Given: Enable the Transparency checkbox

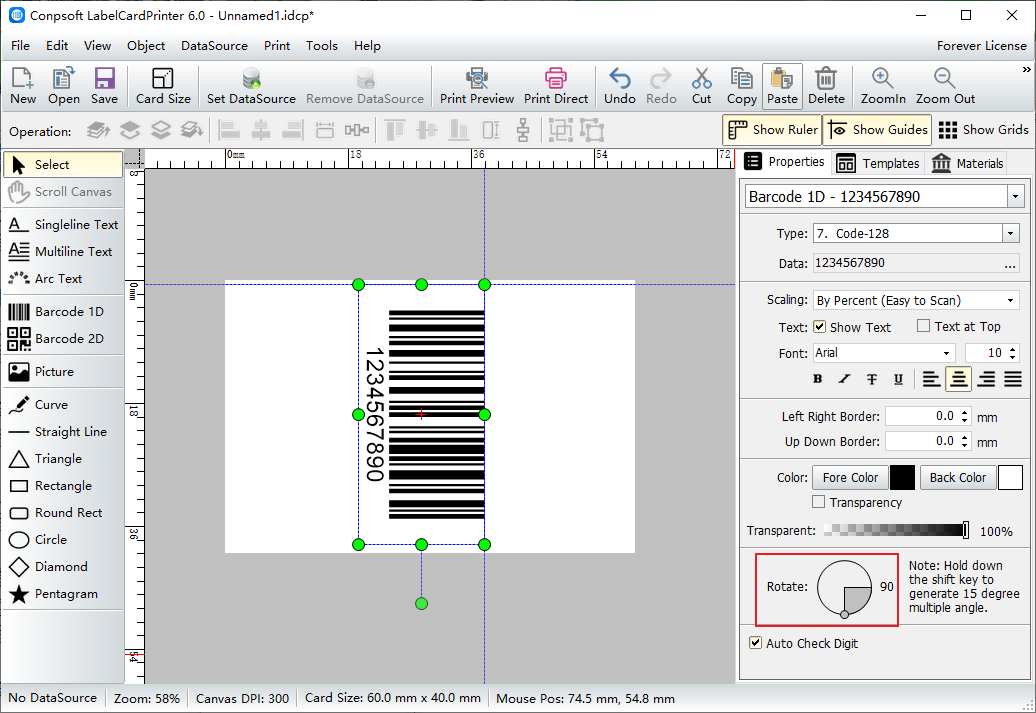Looking at the screenshot, I should pyautogui.click(x=819, y=502).
